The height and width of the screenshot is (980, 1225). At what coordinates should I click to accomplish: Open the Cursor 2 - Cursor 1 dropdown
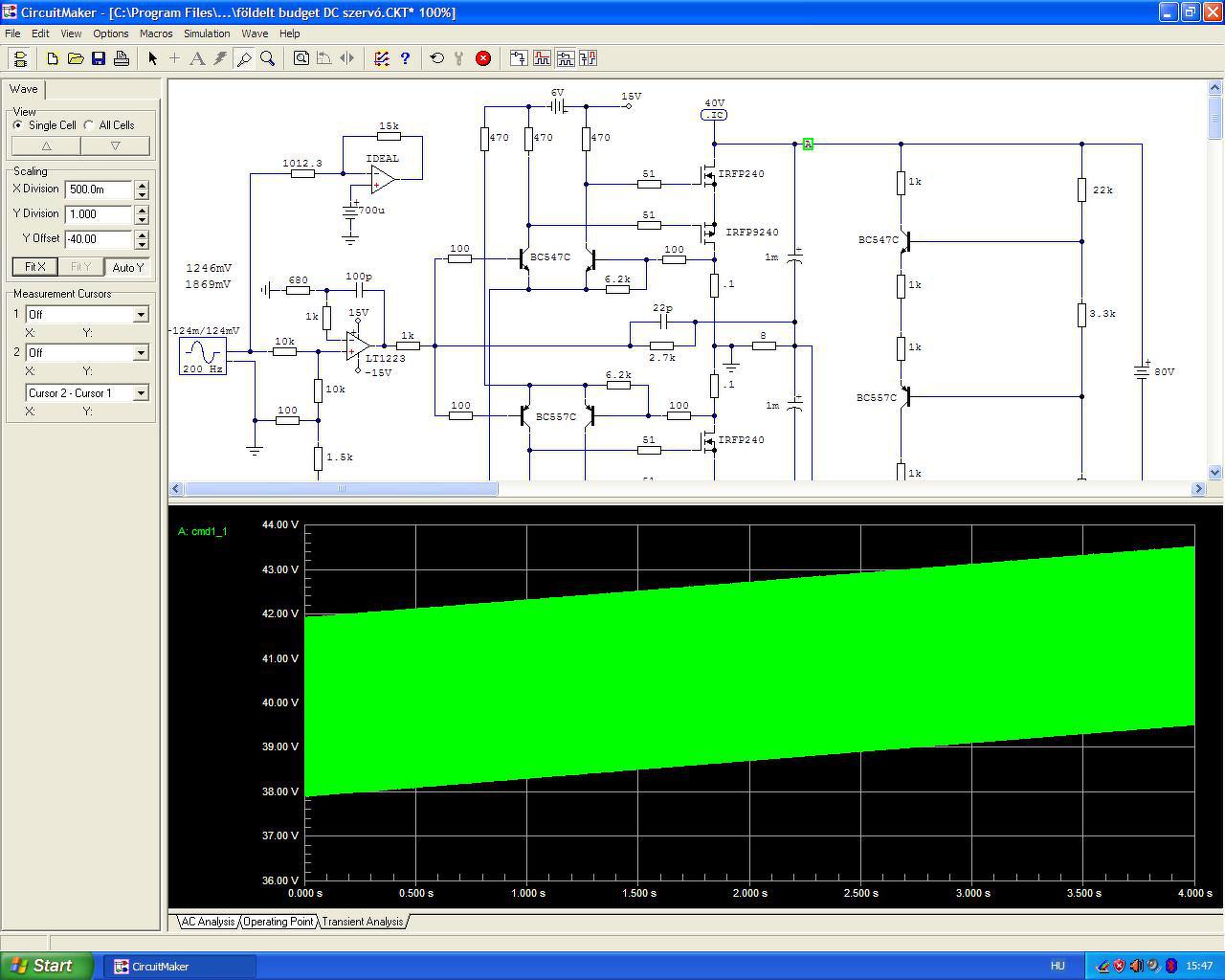click(141, 393)
